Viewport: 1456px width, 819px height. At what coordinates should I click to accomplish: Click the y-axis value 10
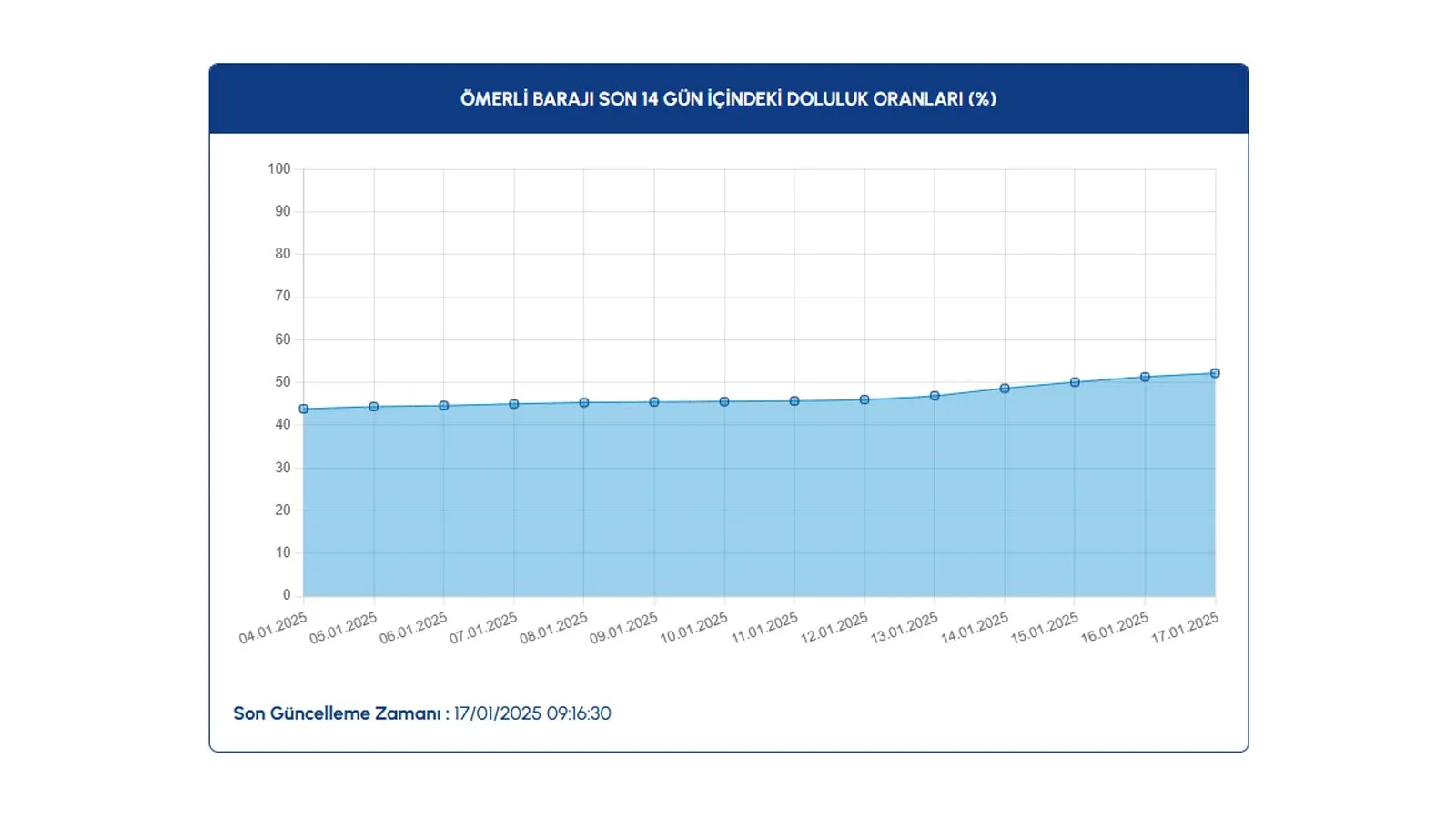tap(283, 552)
